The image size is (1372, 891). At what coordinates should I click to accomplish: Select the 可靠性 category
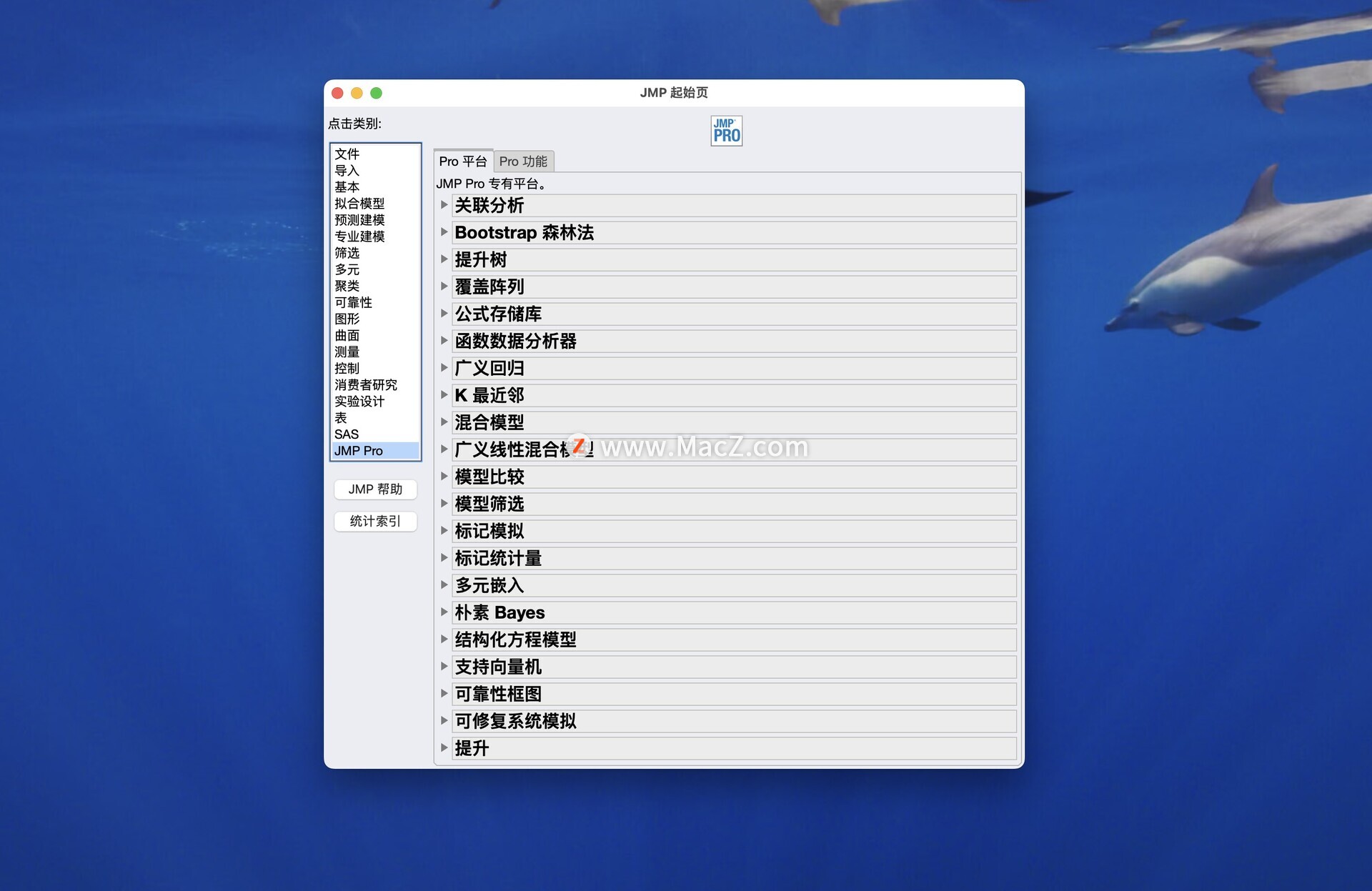[375, 302]
